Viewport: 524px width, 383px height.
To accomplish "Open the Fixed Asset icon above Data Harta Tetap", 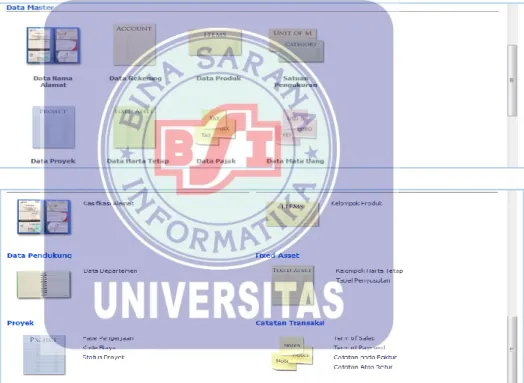I will 134,127.
